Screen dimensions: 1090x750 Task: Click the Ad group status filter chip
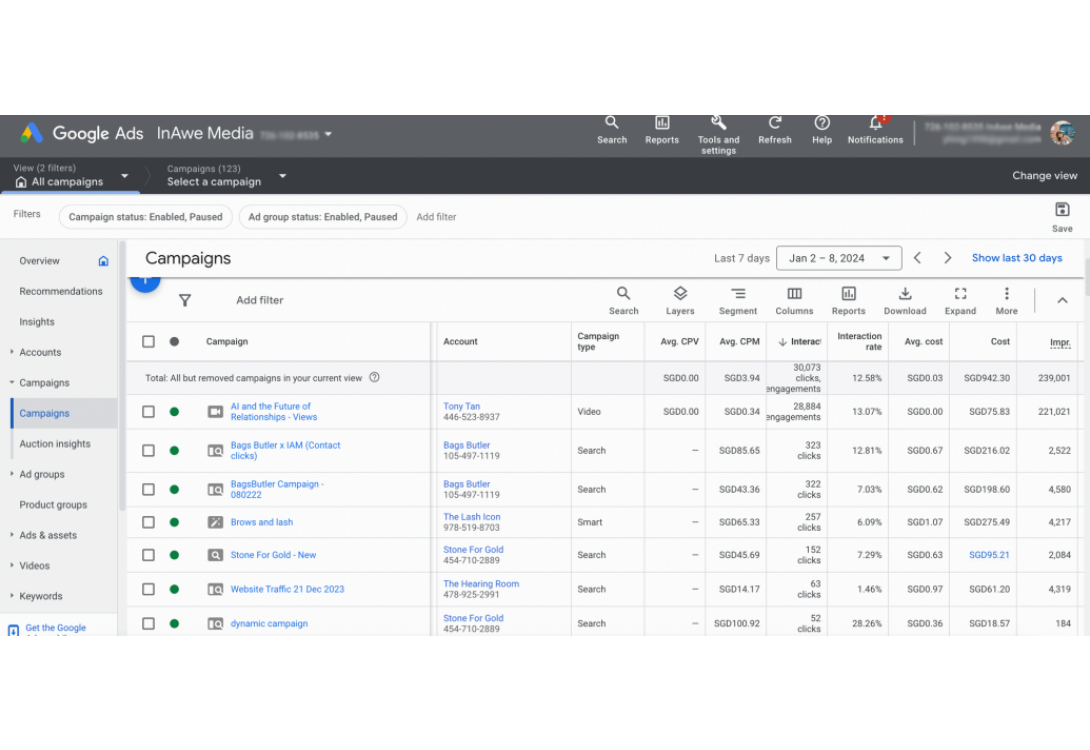[323, 217]
